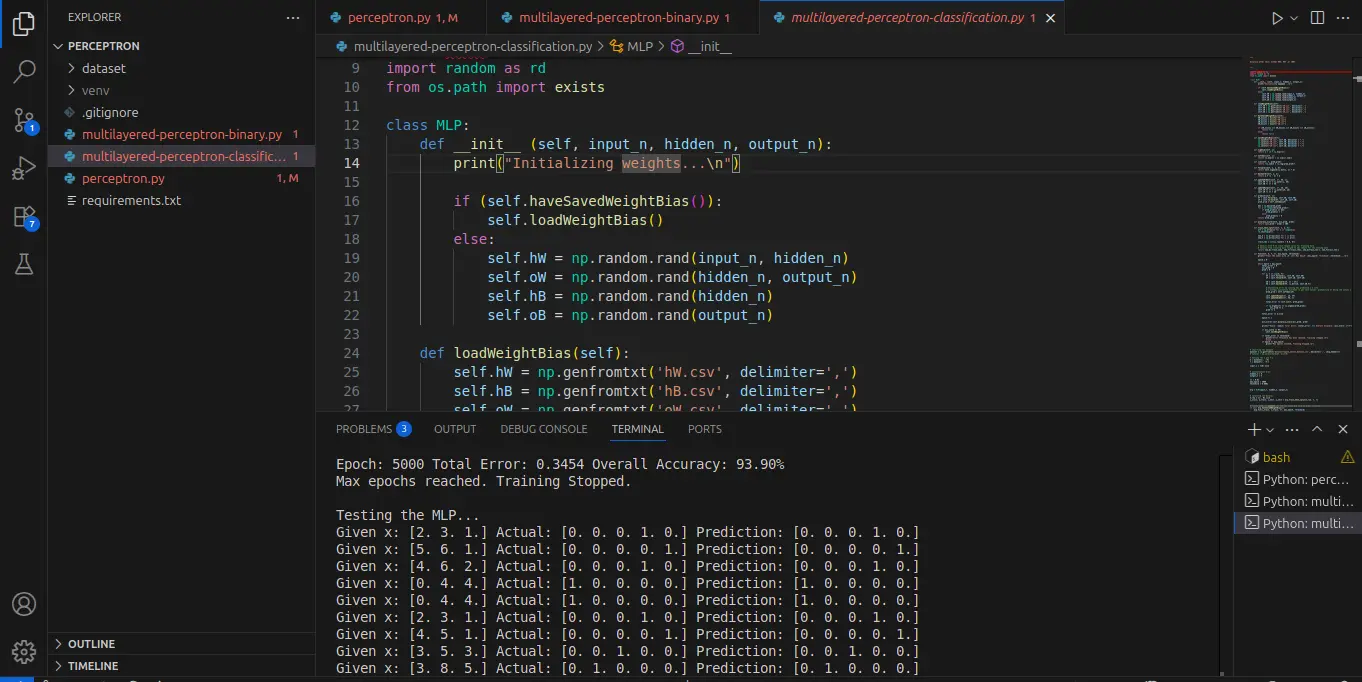Kill the terminal with the X icon
The image size is (1362, 682).
pos(1343,428)
